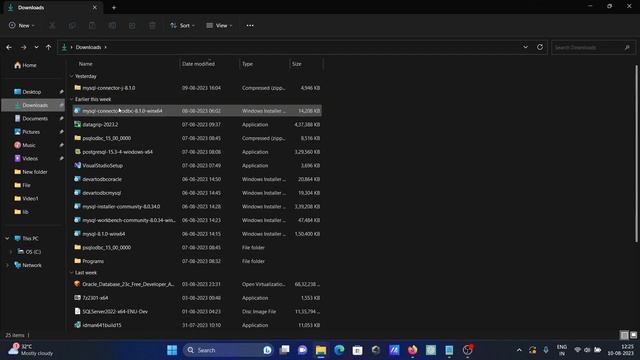
Task: Click the search magnifier icon
Action: tap(627, 47)
